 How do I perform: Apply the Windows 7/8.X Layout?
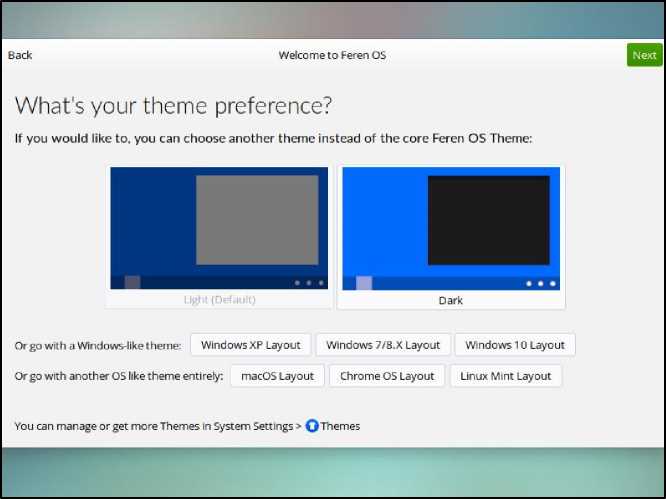[383, 345]
